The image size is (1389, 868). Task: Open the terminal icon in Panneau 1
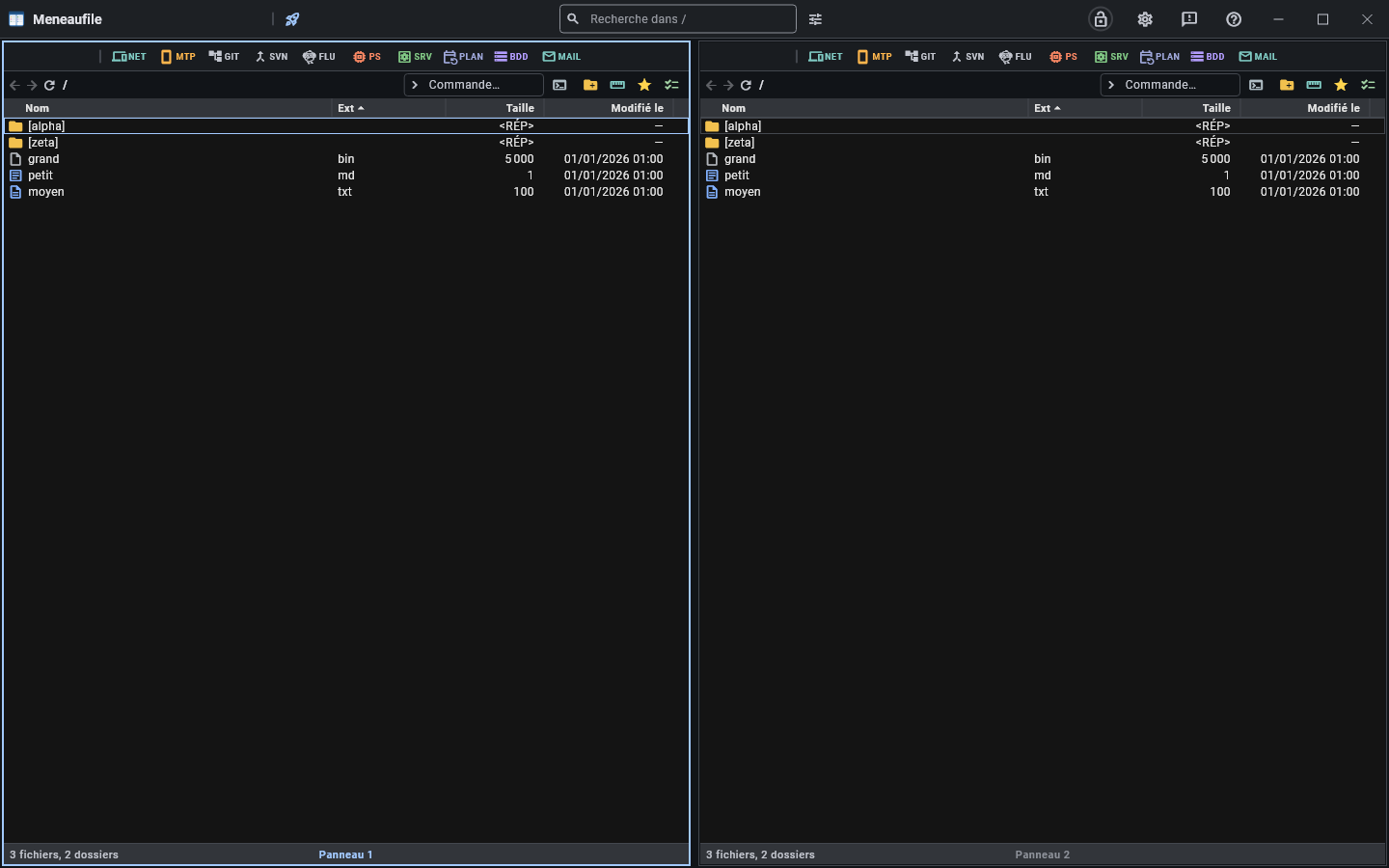point(559,85)
